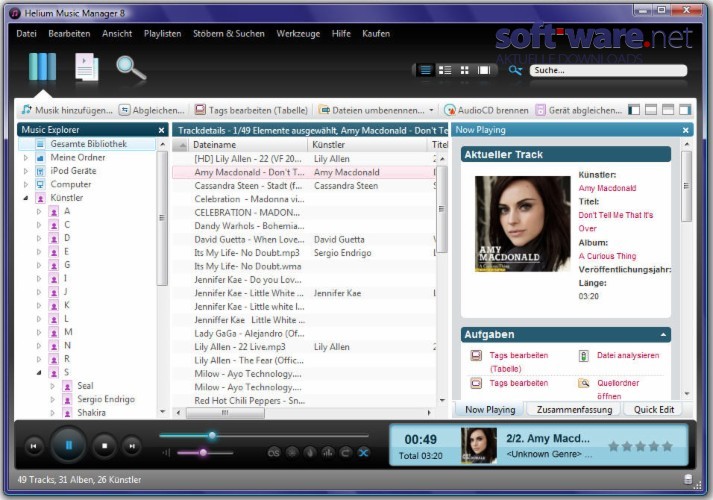Toggle the top-and-bottom split layout icon
The image size is (713, 500).
point(651,110)
